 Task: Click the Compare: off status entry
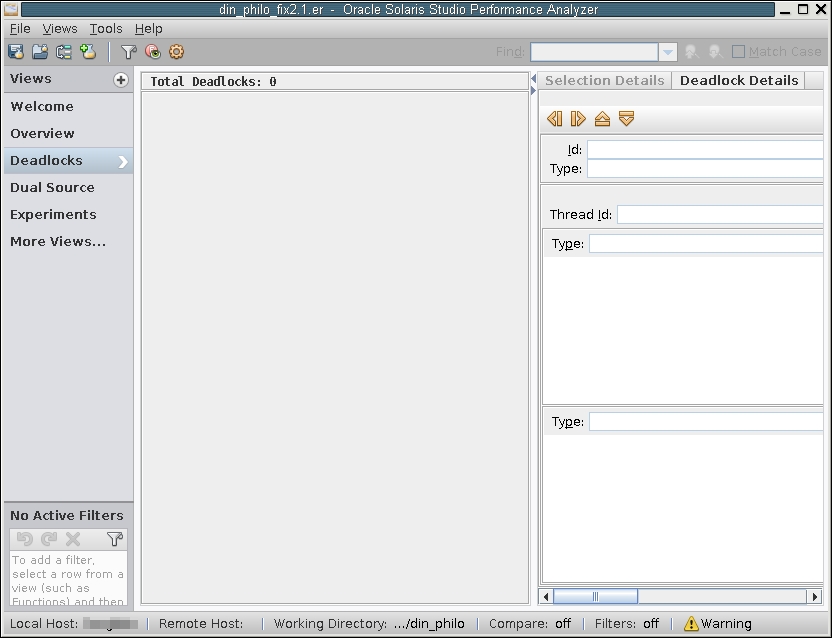click(x=530, y=624)
